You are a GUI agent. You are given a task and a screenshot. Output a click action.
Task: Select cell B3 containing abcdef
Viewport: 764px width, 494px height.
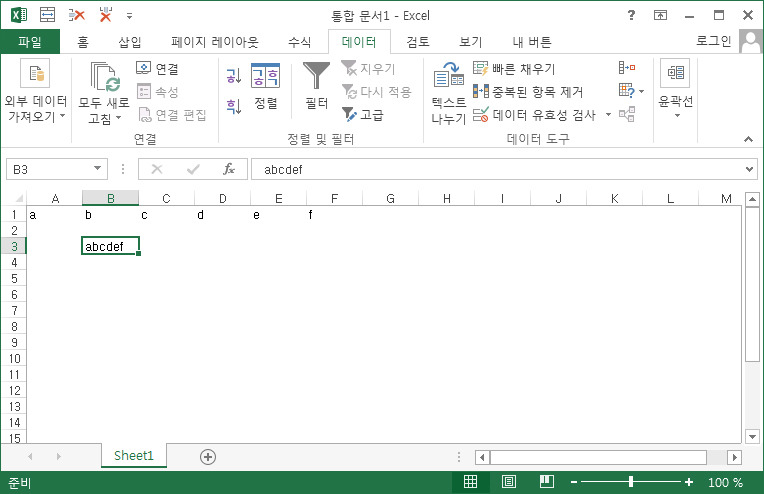(x=111, y=246)
